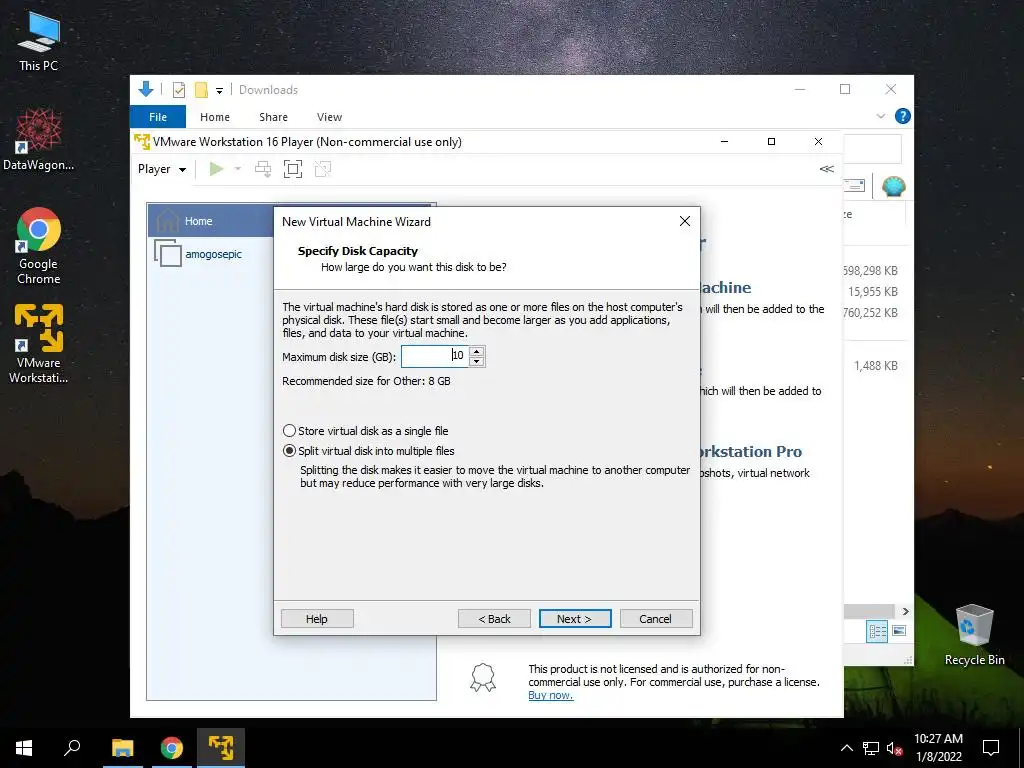
Task: Open the File tab in Downloads window
Action: (x=158, y=117)
